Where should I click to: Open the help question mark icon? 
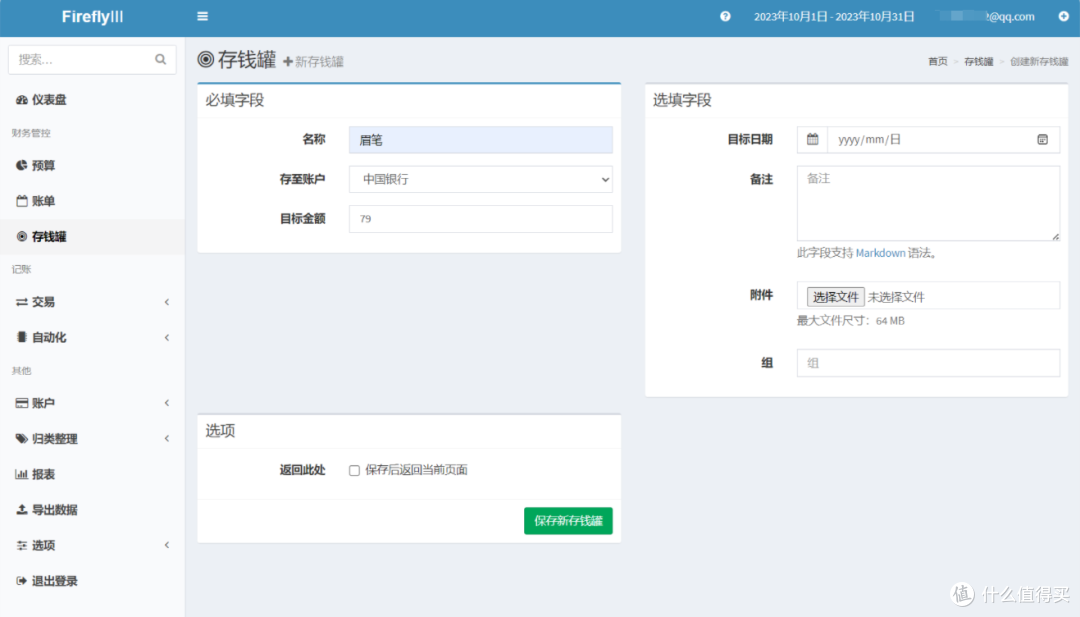(x=725, y=17)
